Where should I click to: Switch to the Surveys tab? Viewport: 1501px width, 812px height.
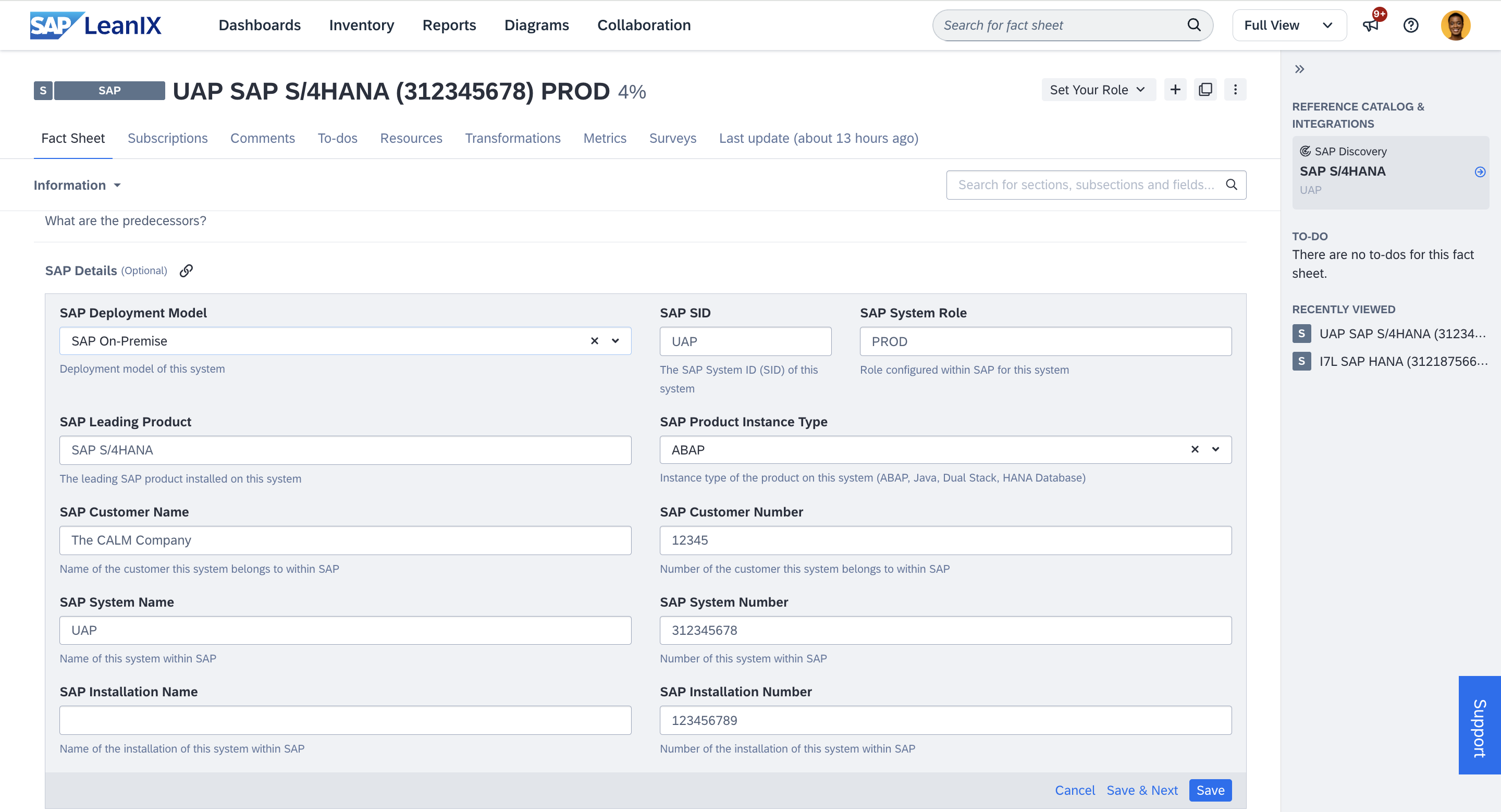click(672, 138)
